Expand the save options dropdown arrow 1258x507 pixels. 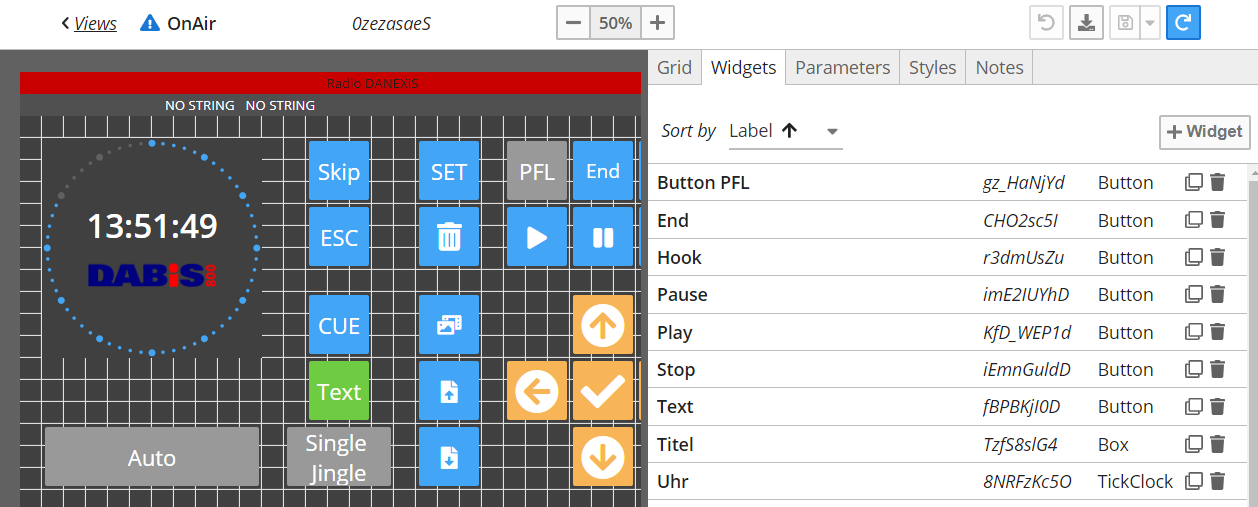click(1149, 23)
